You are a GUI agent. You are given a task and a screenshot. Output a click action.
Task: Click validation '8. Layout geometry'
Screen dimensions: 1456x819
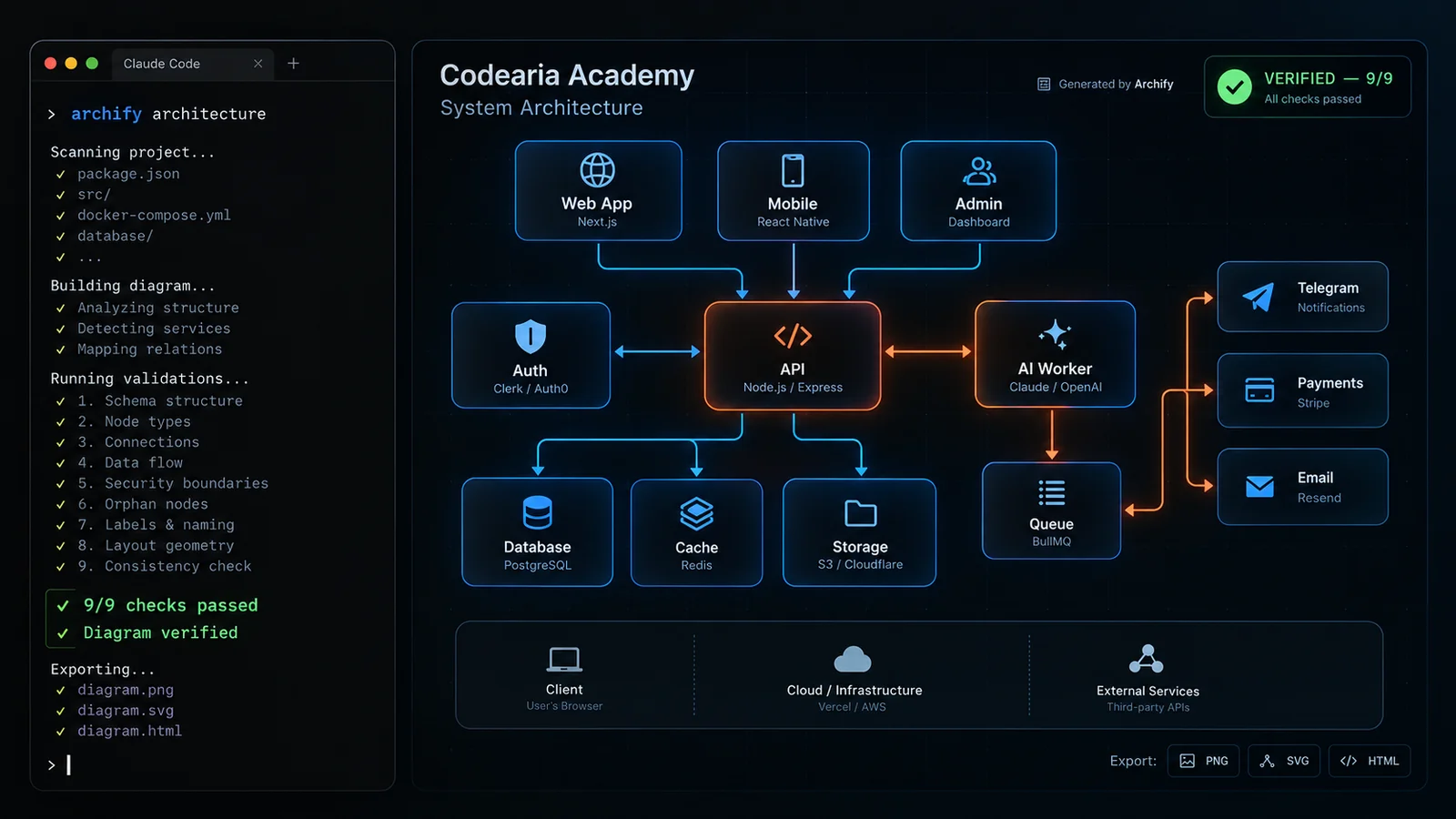156,546
